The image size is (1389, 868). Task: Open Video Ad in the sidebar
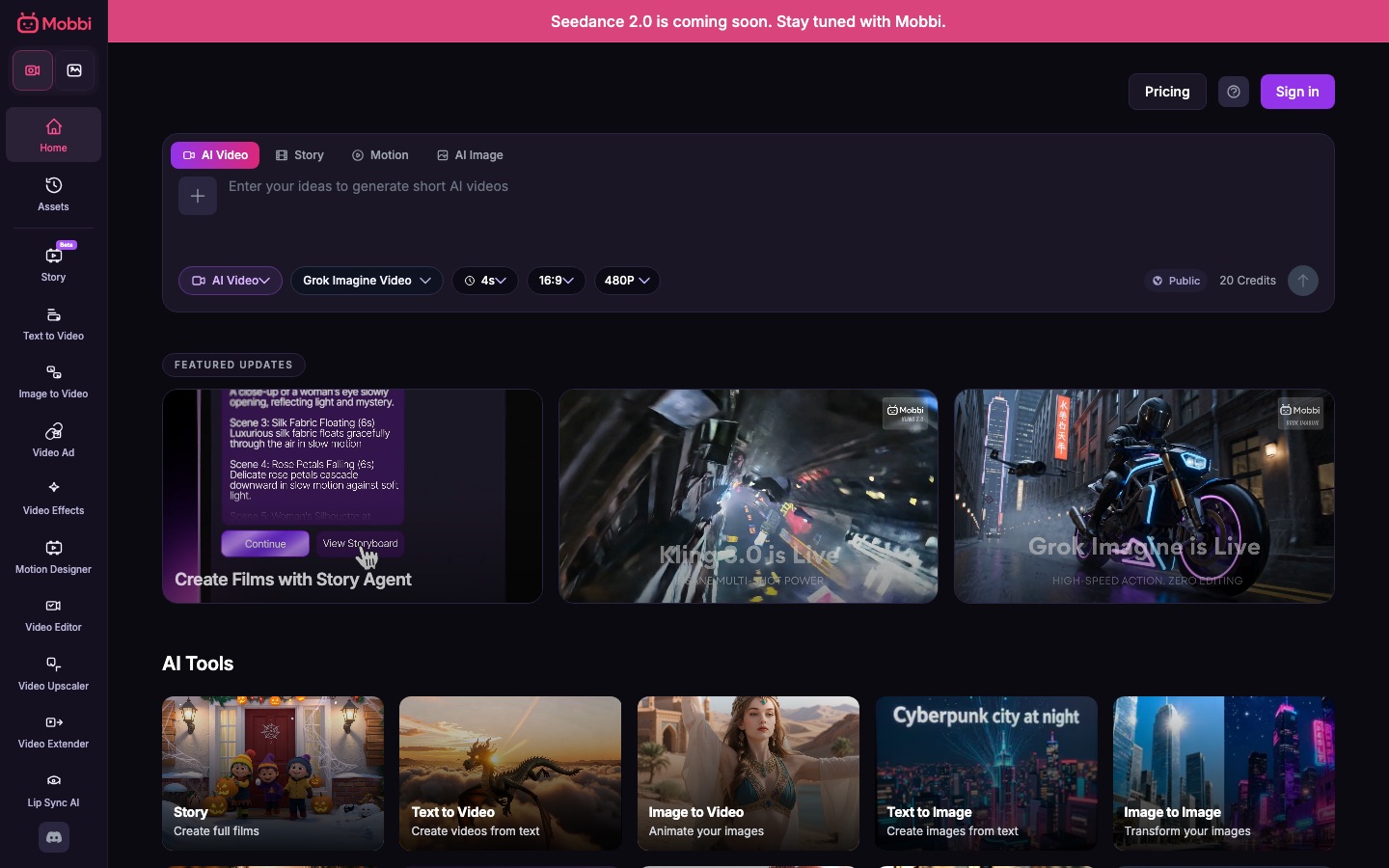tap(53, 441)
